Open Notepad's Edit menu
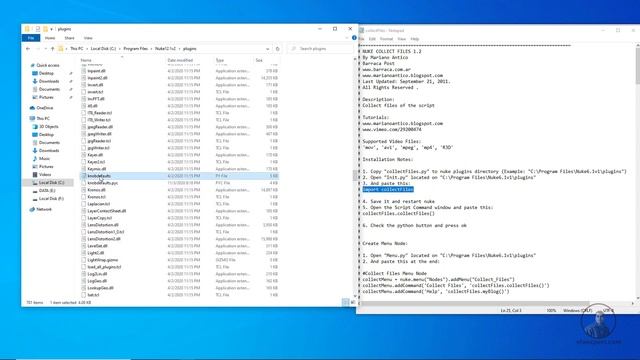Image resolution: width=640 pixels, height=360 pixels. 372,39
